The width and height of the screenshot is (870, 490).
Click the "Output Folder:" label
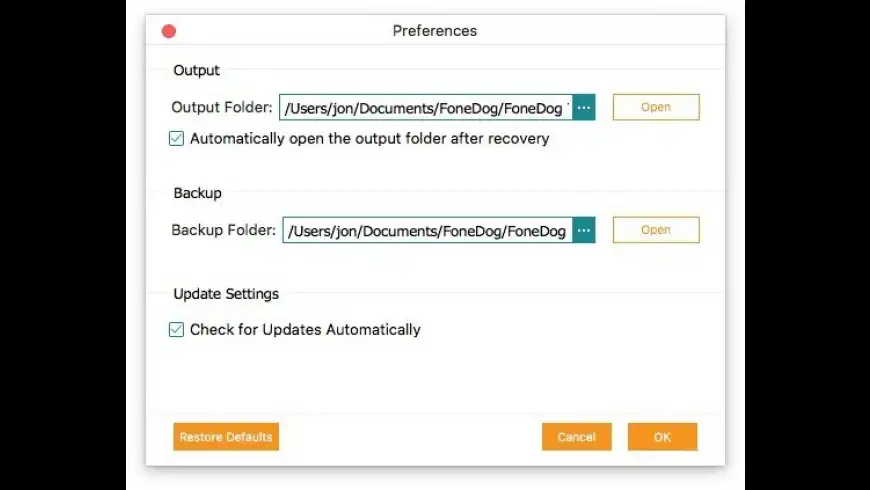tap(222, 107)
